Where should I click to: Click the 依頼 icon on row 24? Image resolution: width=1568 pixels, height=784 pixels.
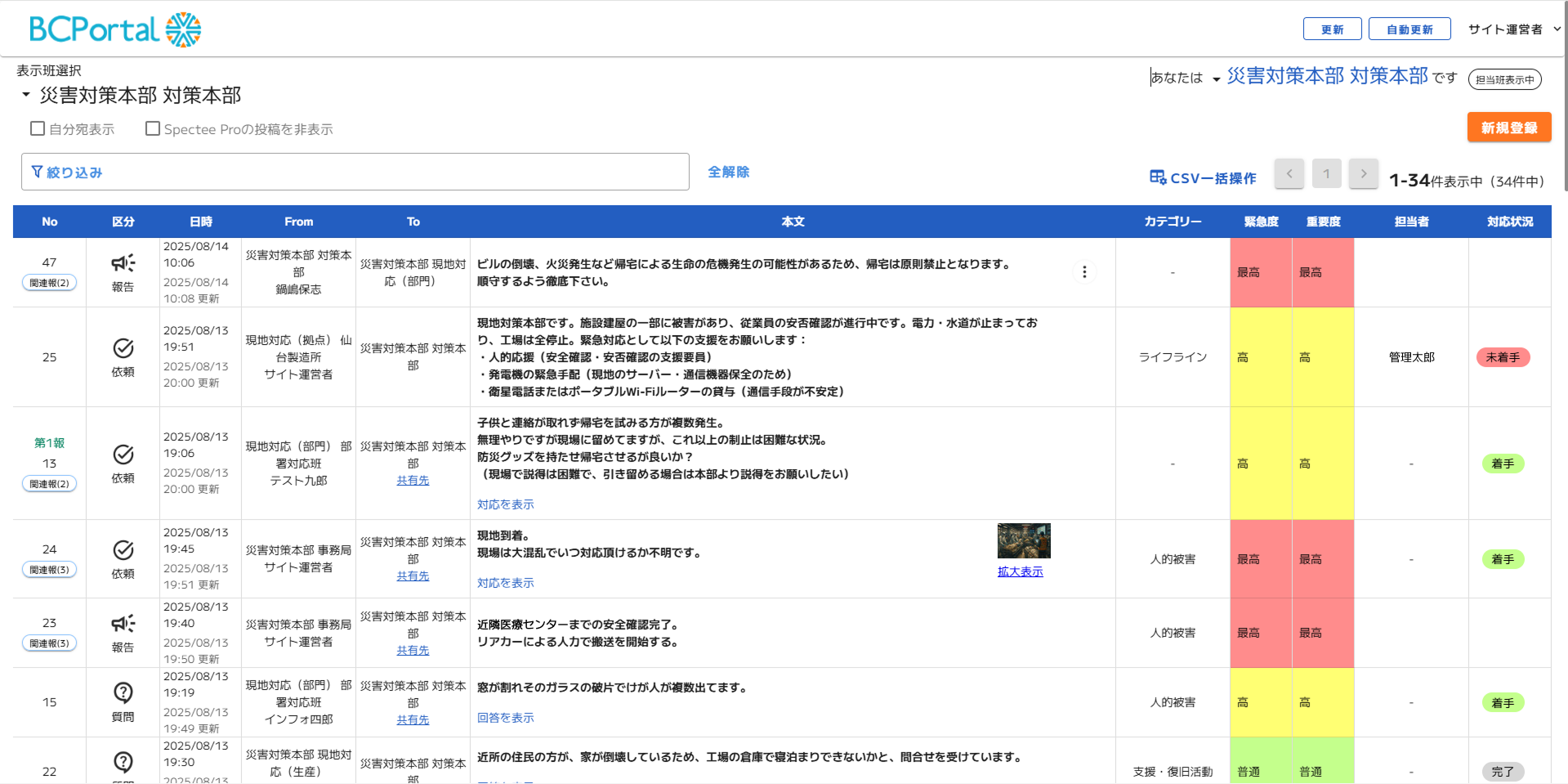coord(123,549)
